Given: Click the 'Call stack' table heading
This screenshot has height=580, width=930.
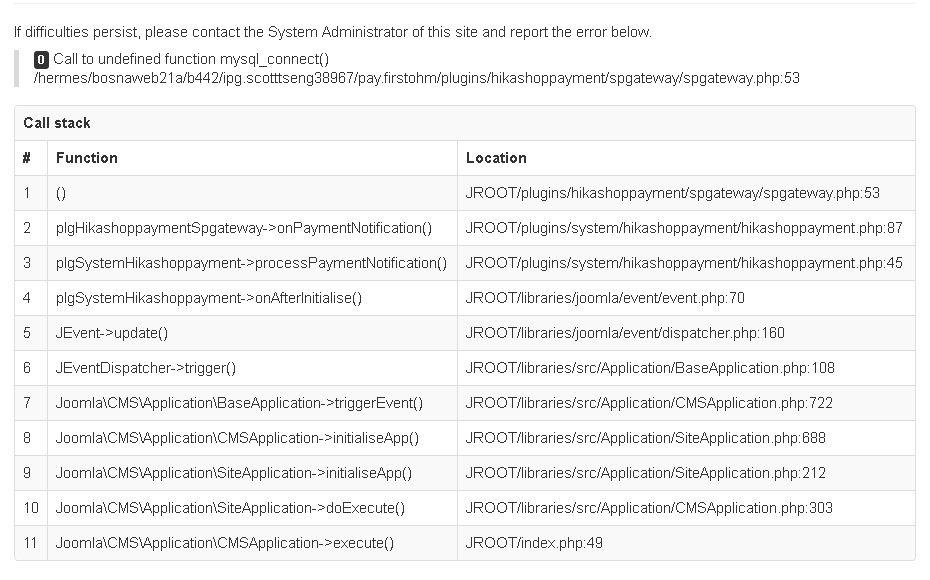Looking at the screenshot, I should [x=57, y=123].
